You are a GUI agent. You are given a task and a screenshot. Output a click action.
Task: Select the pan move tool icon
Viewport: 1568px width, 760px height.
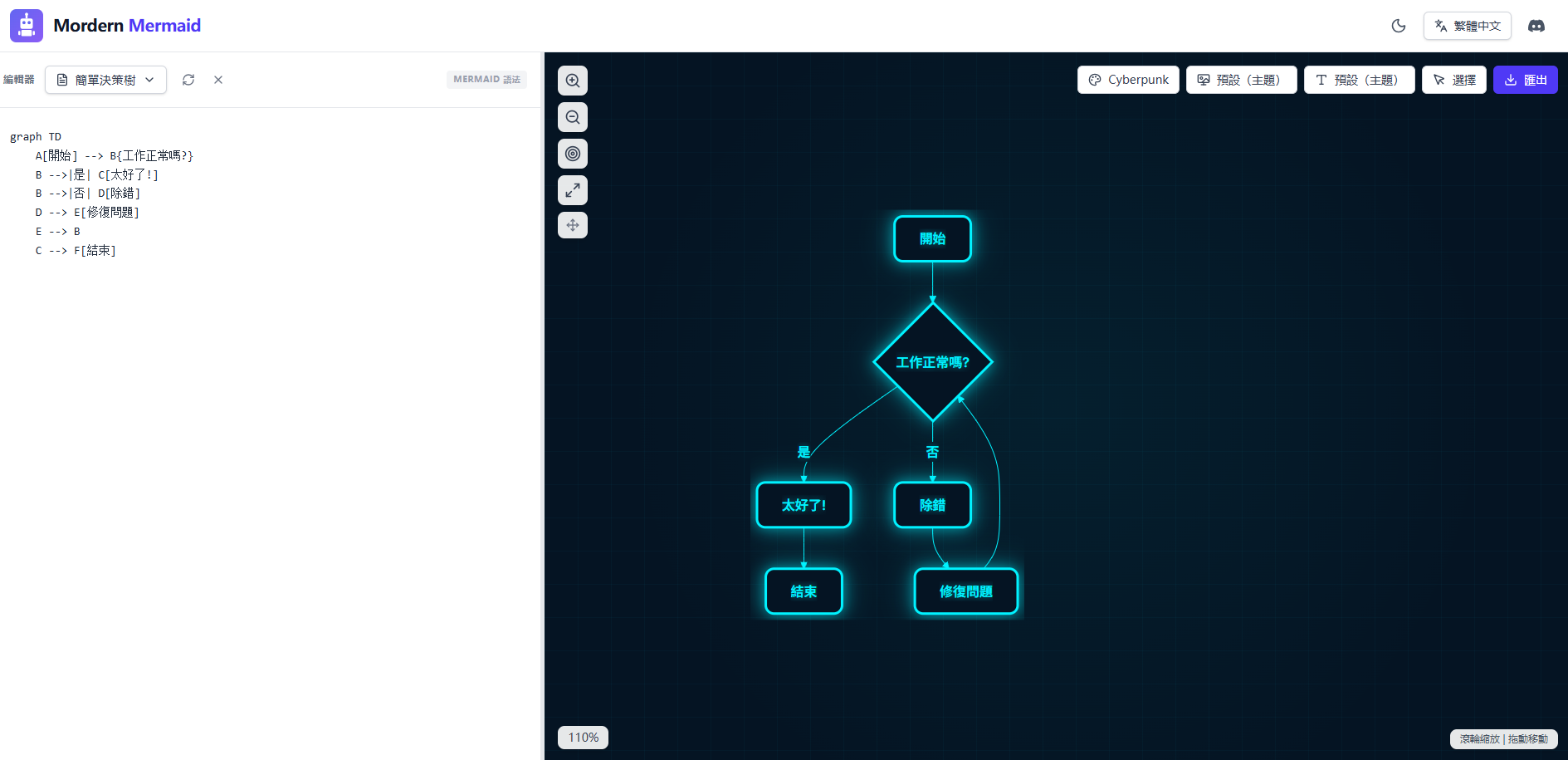(x=573, y=225)
